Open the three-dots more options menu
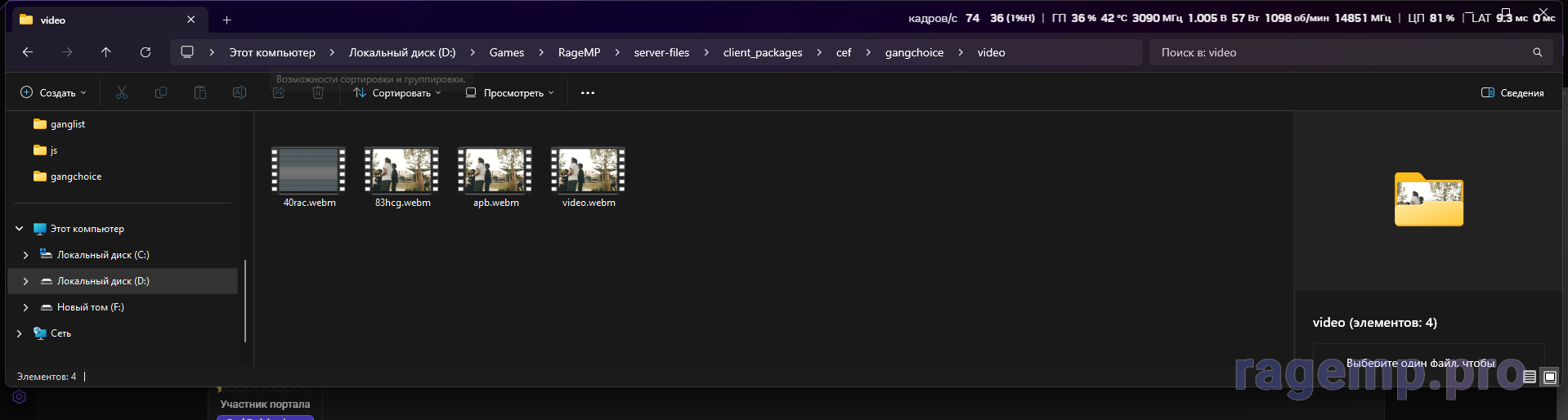Screen dimensions: 1568x420 588,93
